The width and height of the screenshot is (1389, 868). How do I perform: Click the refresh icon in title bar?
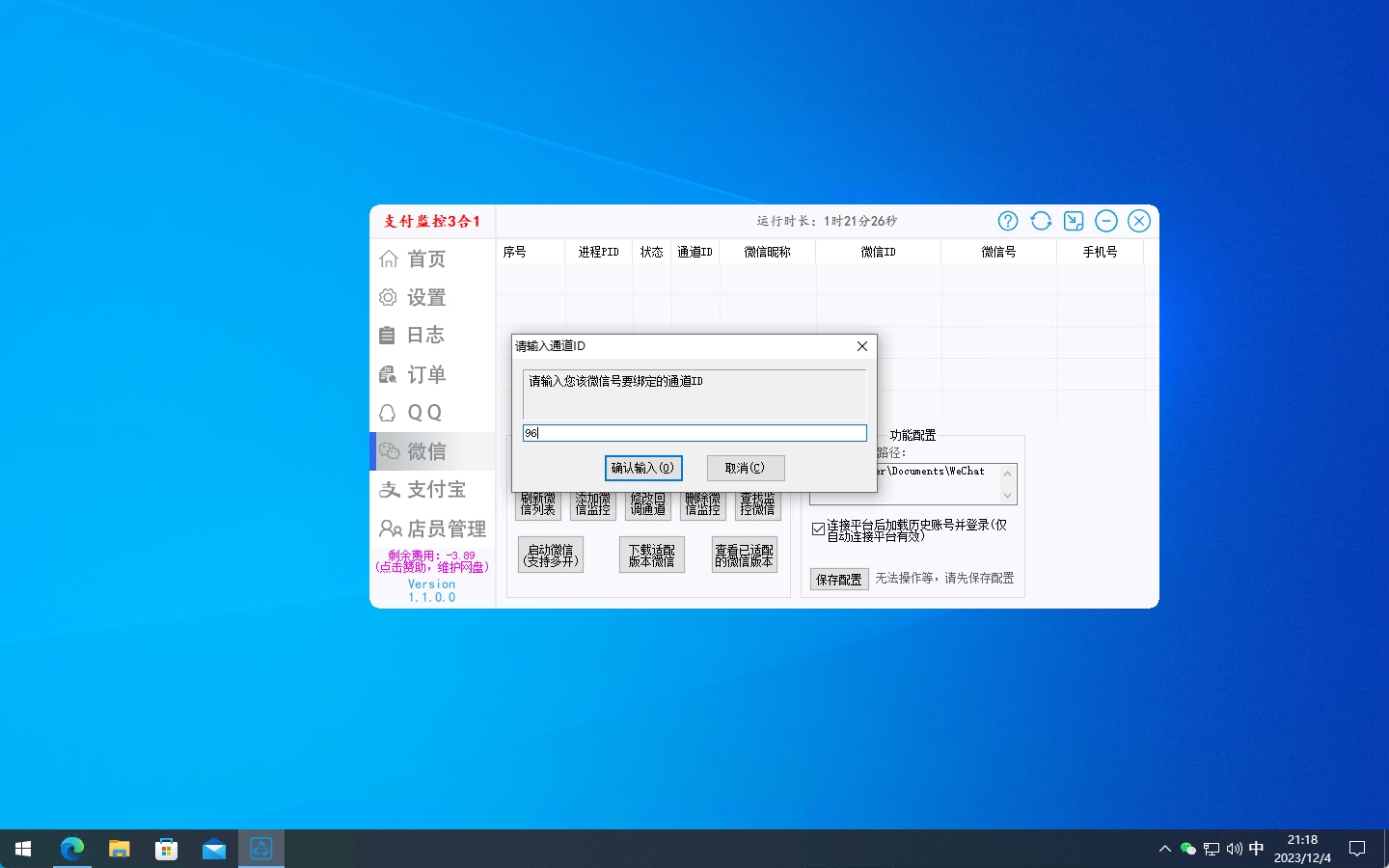pyautogui.click(x=1041, y=221)
